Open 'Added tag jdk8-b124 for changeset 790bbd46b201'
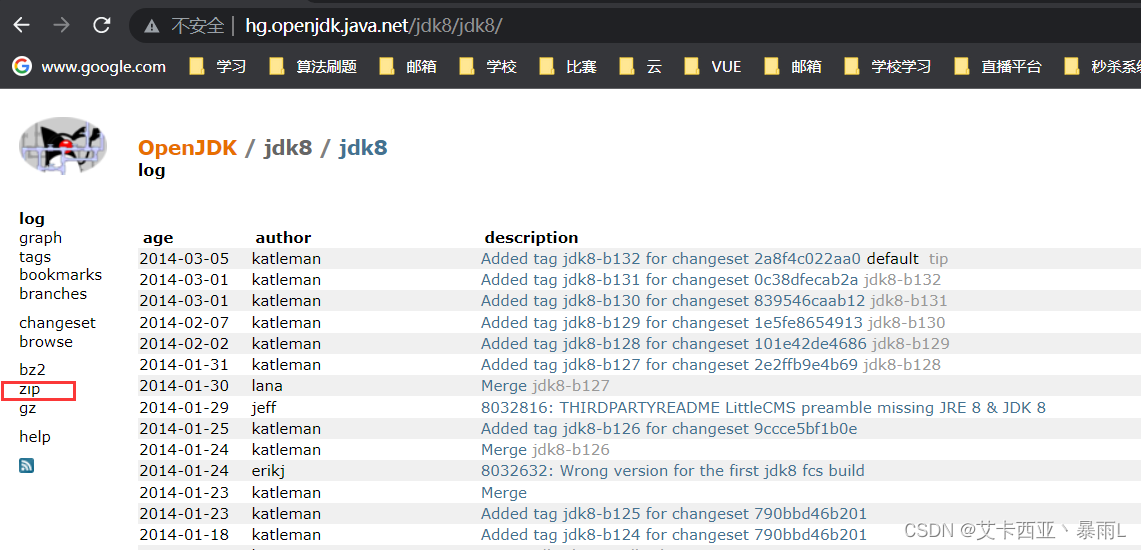Screen dimensions: 1141x550 coord(674,535)
